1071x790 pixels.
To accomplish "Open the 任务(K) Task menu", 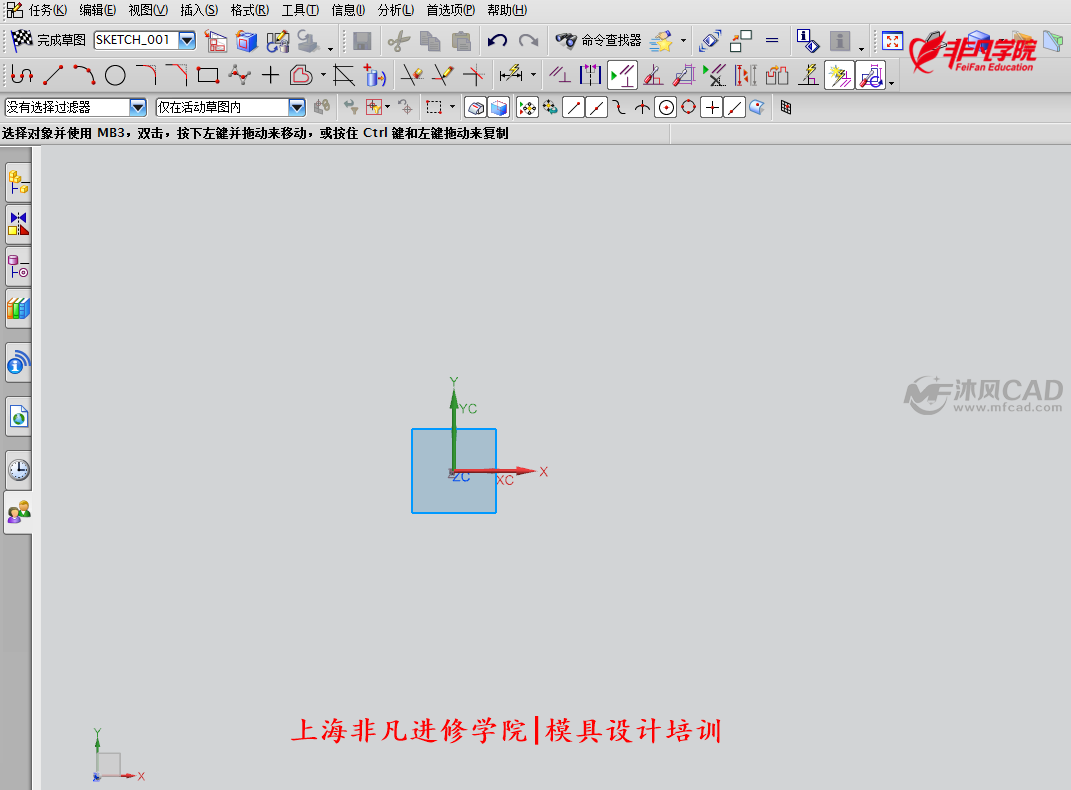I will click(x=47, y=10).
